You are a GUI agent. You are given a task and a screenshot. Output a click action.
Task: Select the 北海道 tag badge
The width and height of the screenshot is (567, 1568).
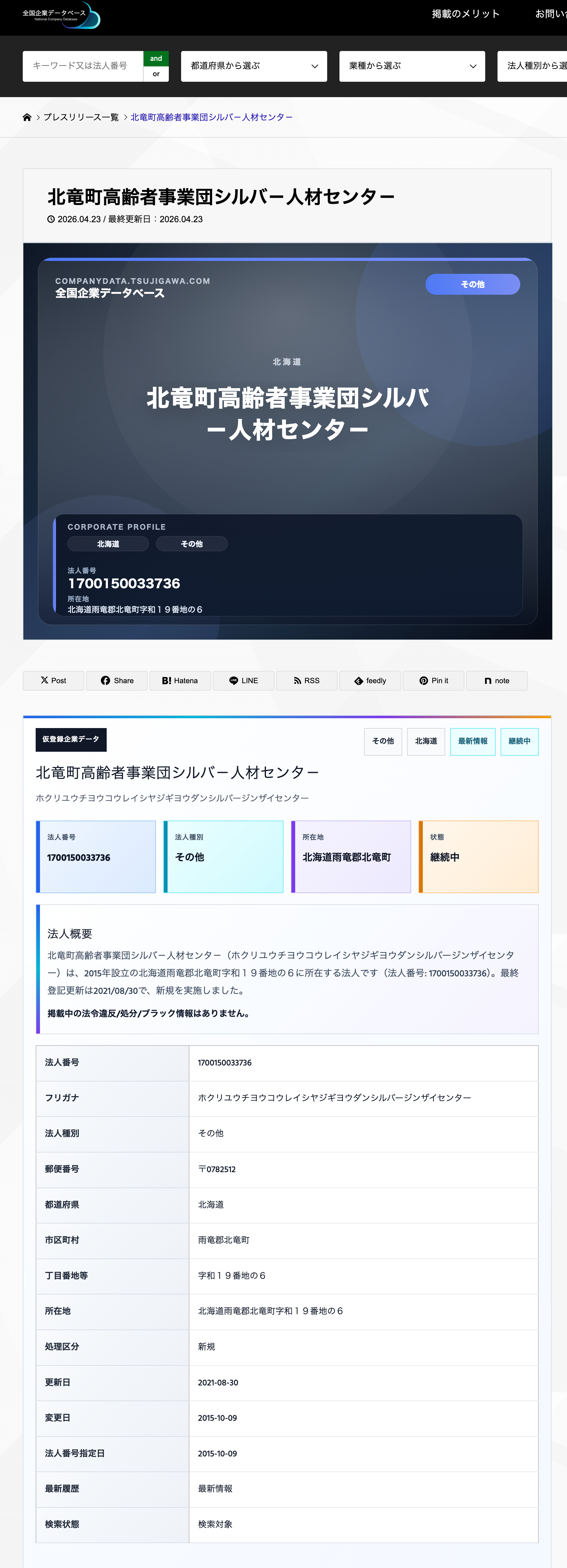[x=426, y=741]
